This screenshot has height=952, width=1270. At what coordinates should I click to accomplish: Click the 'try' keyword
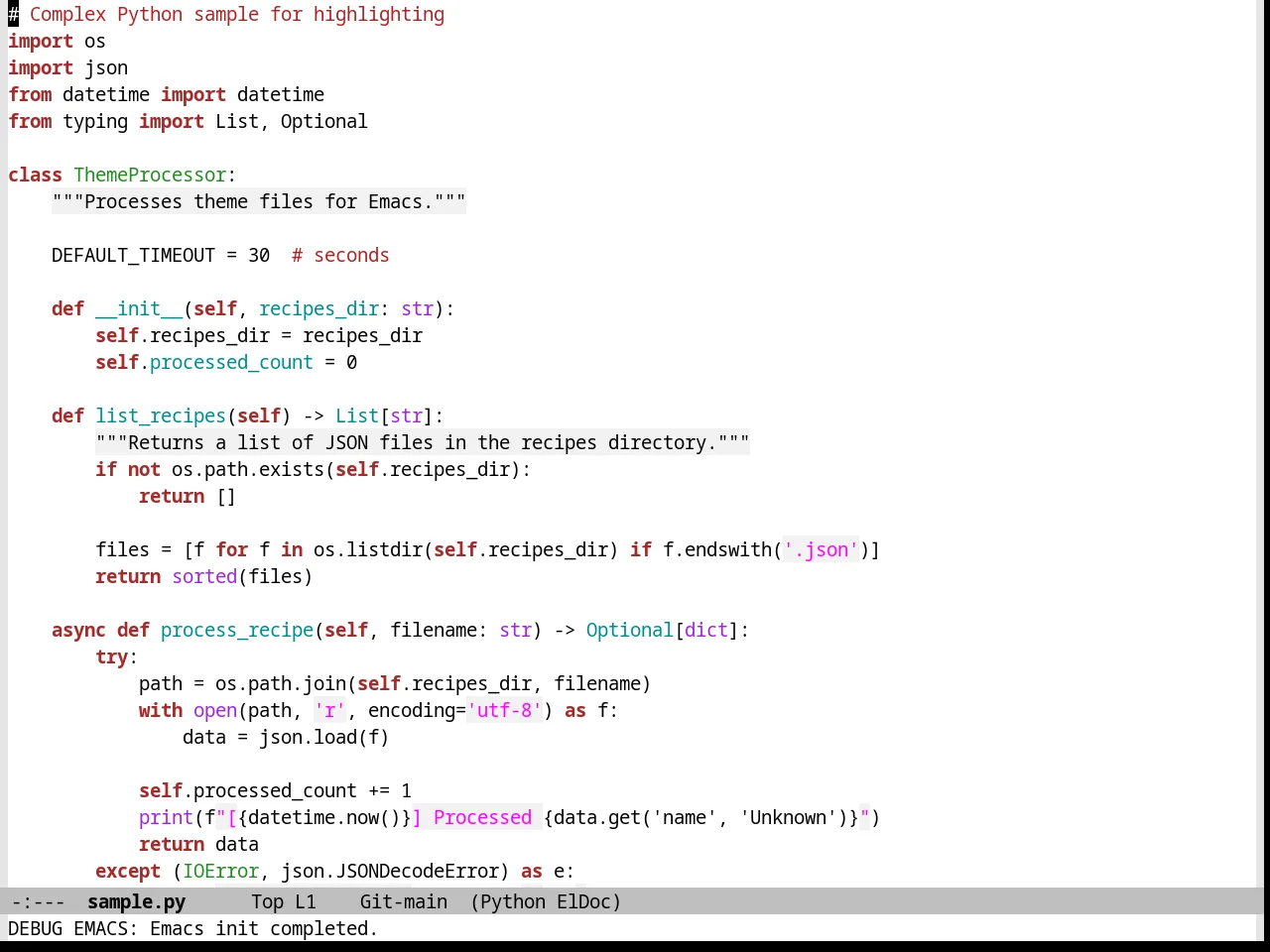[x=111, y=656]
